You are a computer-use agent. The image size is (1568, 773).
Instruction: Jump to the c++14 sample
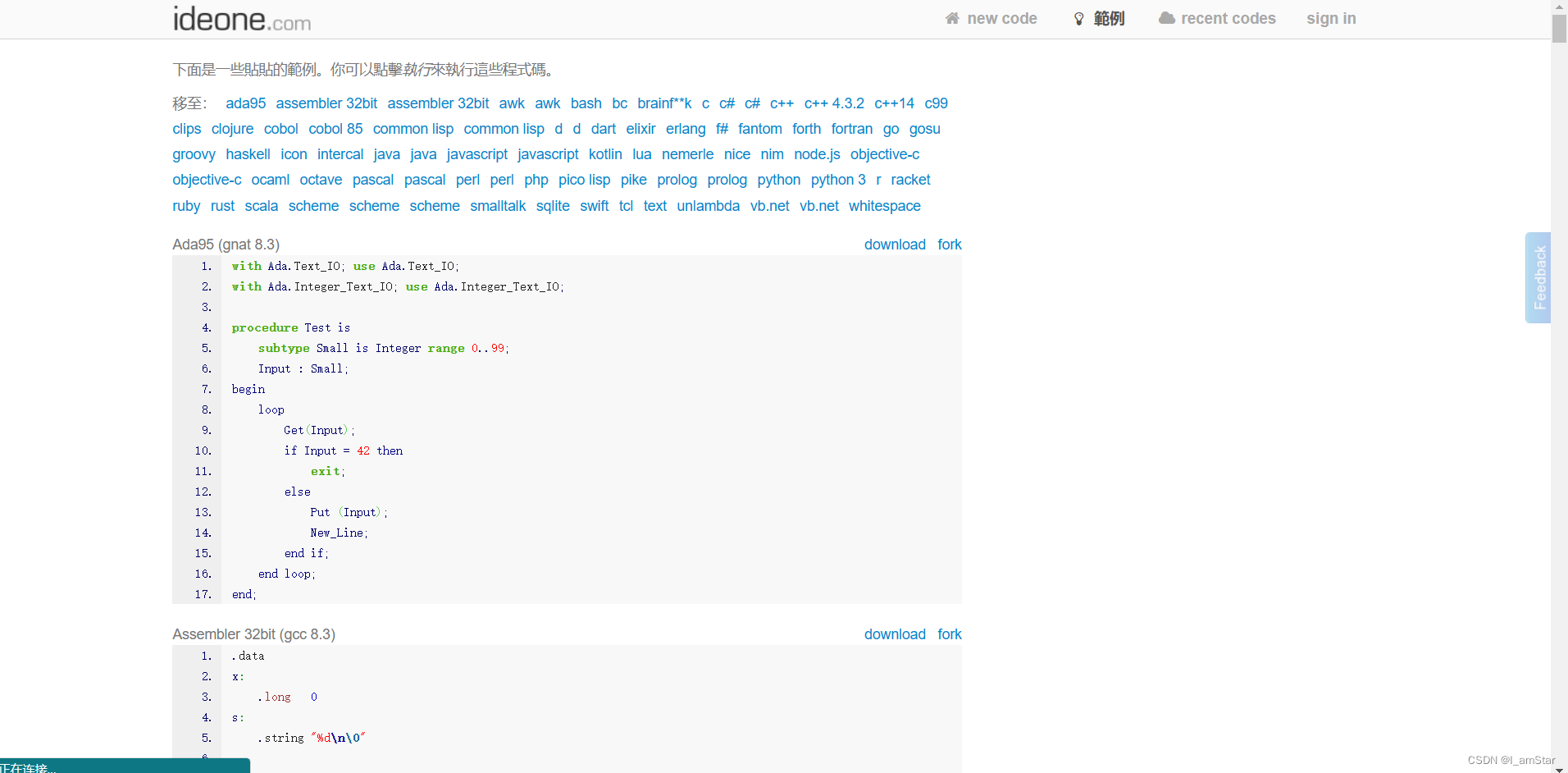click(x=894, y=103)
